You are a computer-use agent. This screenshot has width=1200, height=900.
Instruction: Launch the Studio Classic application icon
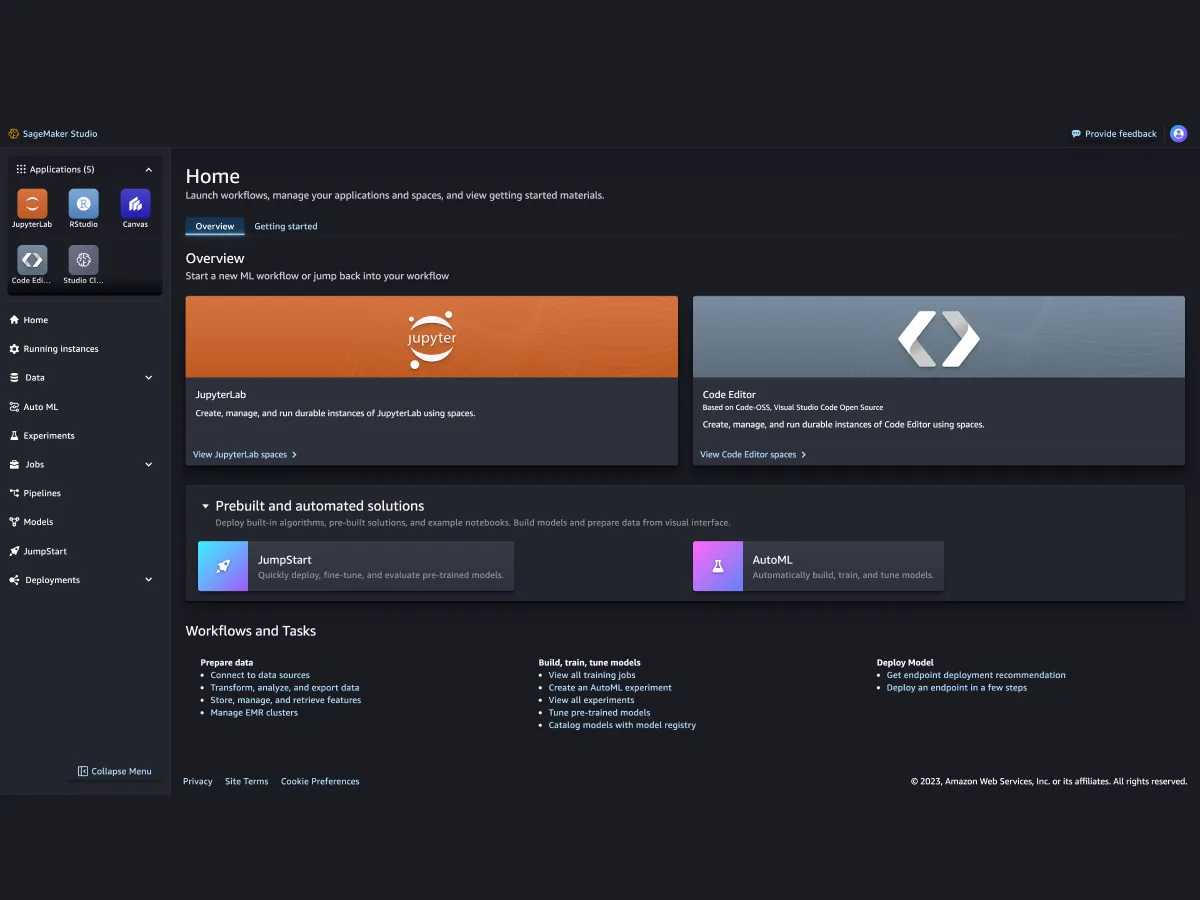click(83, 262)
